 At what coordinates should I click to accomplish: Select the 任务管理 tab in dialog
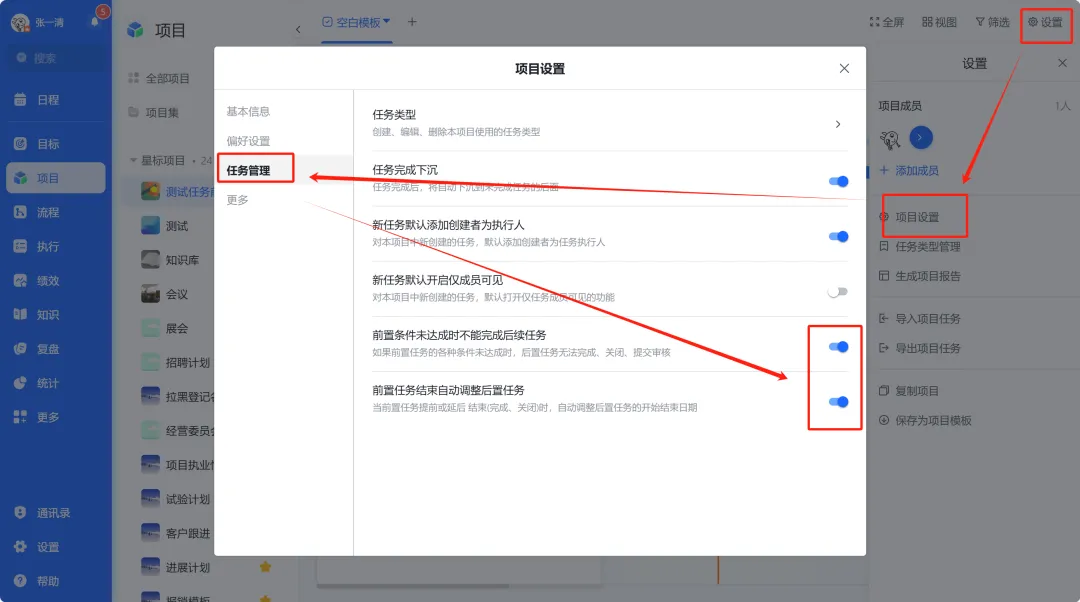click(x=248, y=170)
